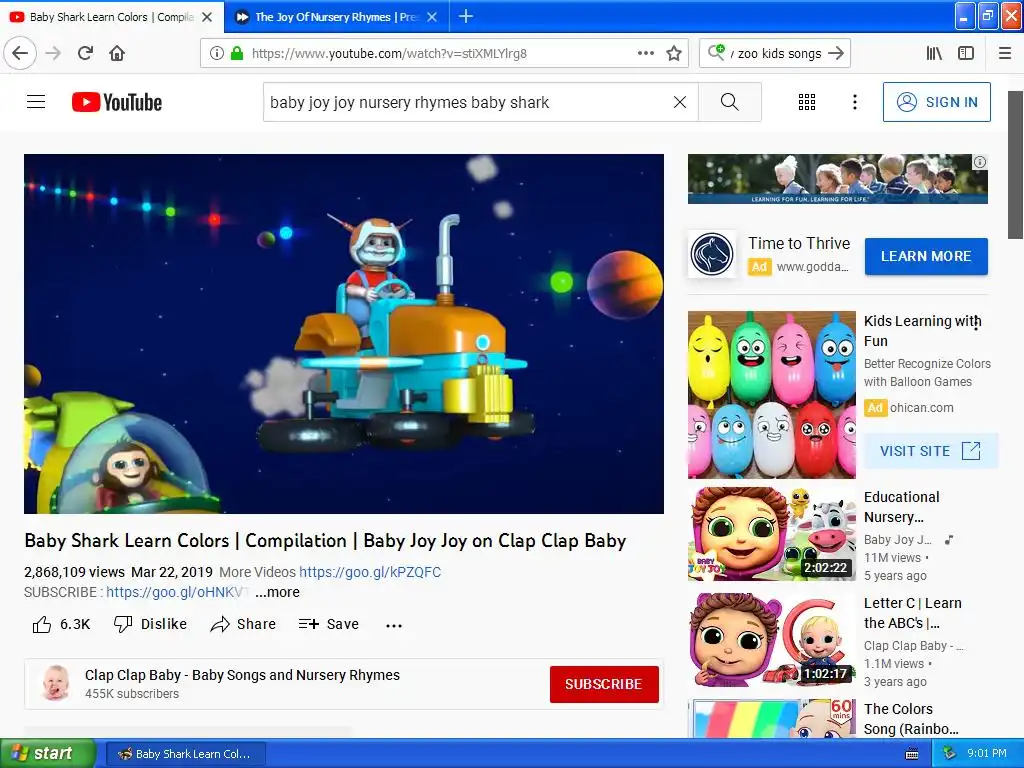Open the Firefox hamburger menu

pos(1005,53)
